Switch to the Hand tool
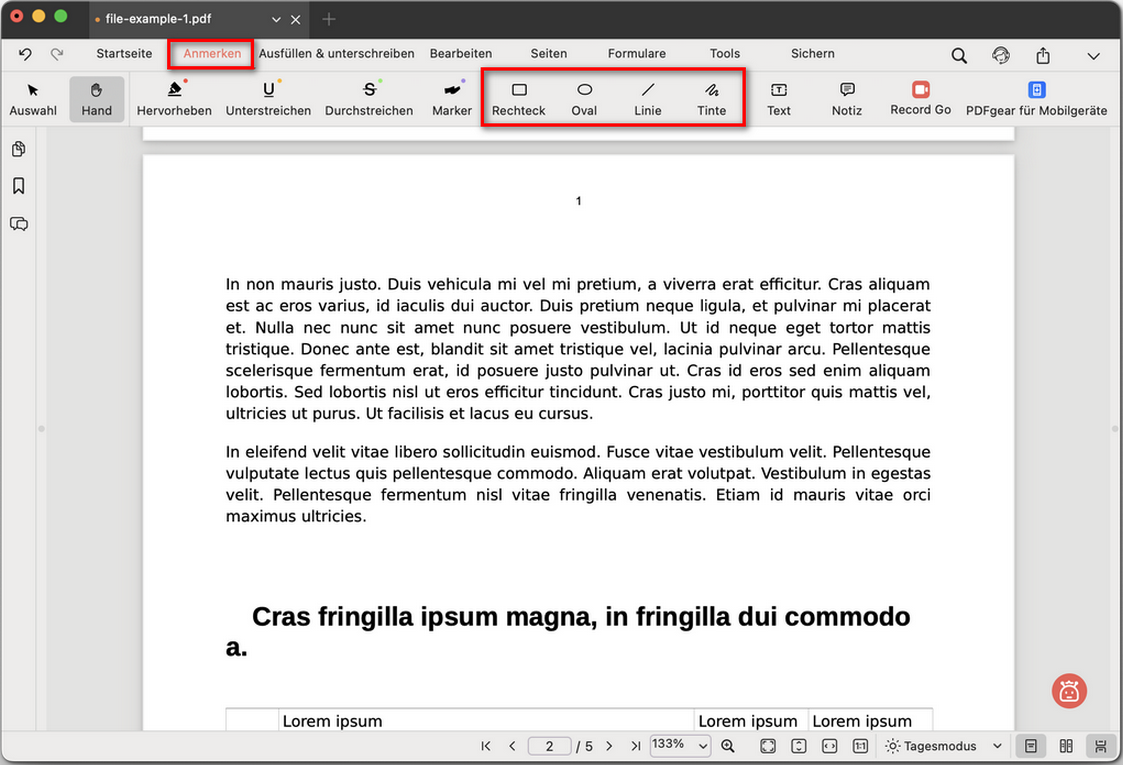Image resolution: width=1123 pixels, height=765 pixels. 97,99
